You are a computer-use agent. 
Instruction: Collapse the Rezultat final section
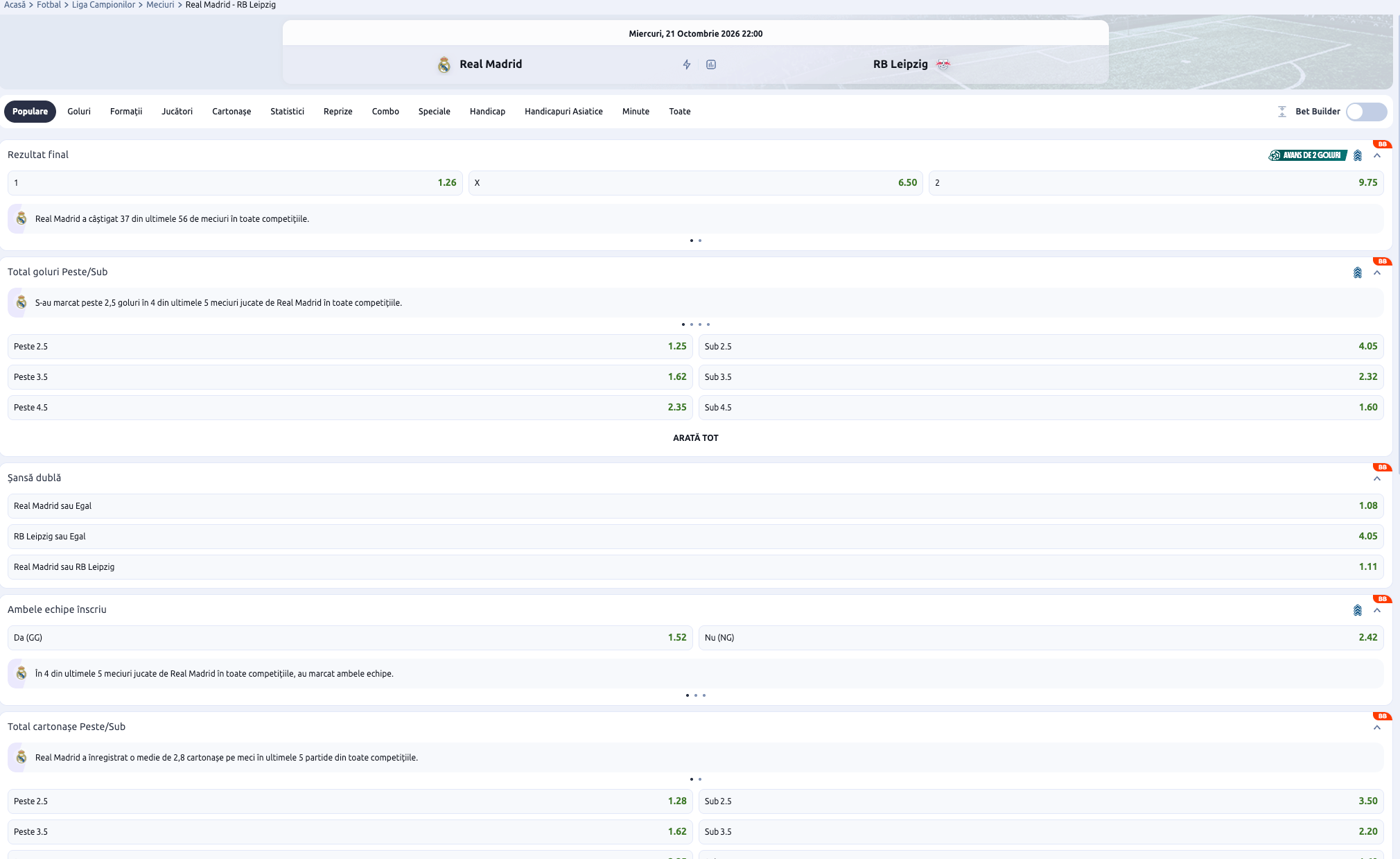[x=1377, y=155]
